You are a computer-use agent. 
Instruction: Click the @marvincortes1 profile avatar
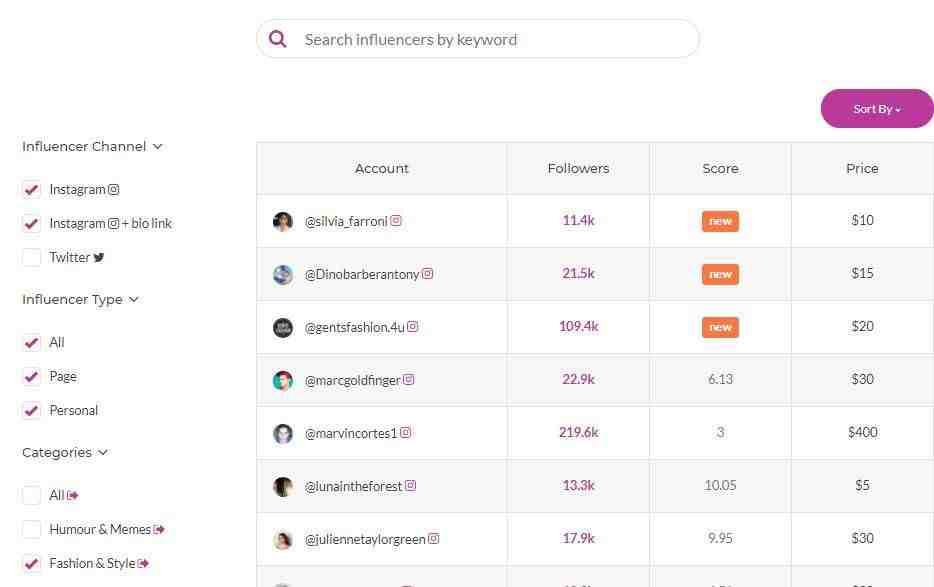(283, 433)
